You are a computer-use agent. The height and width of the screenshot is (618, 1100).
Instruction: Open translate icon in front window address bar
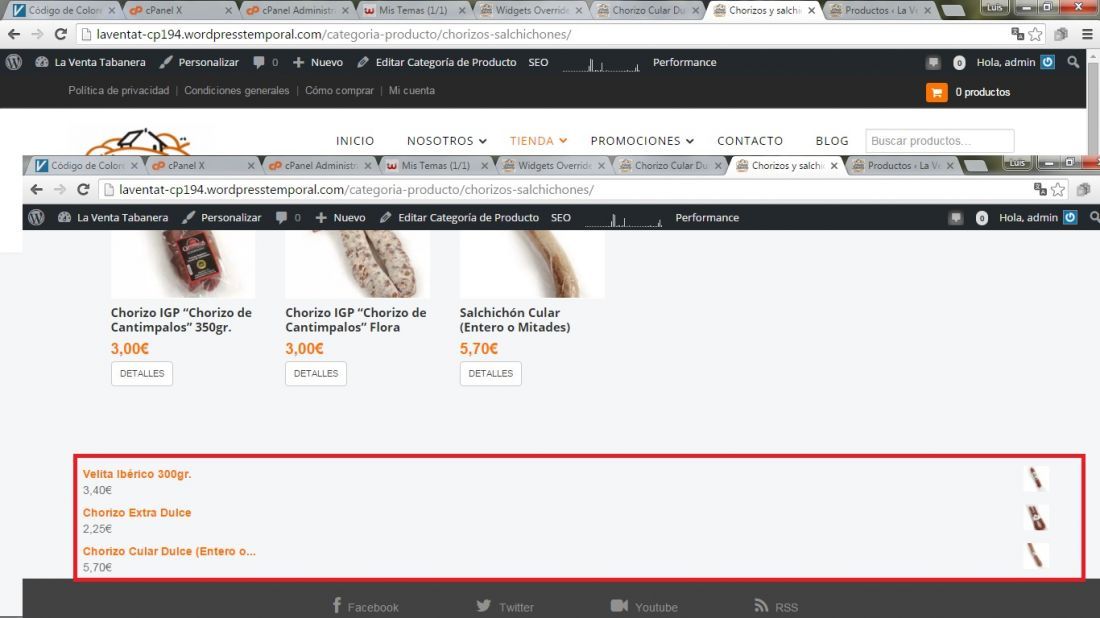1040,189
